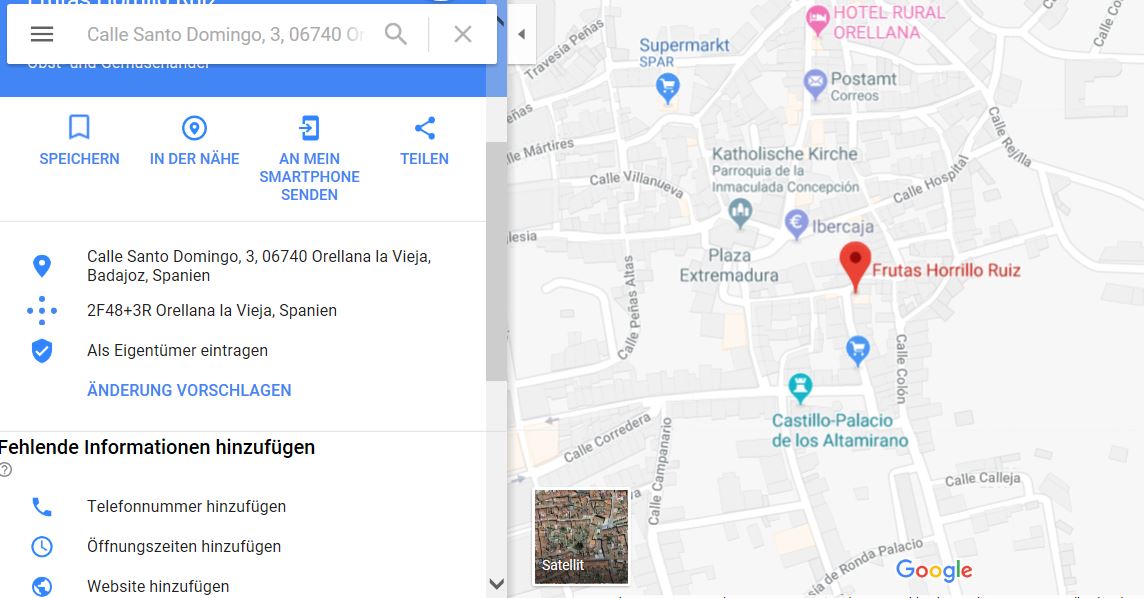
Task: Switch to Satellit map view thumbnail
Action: (581, 537)
